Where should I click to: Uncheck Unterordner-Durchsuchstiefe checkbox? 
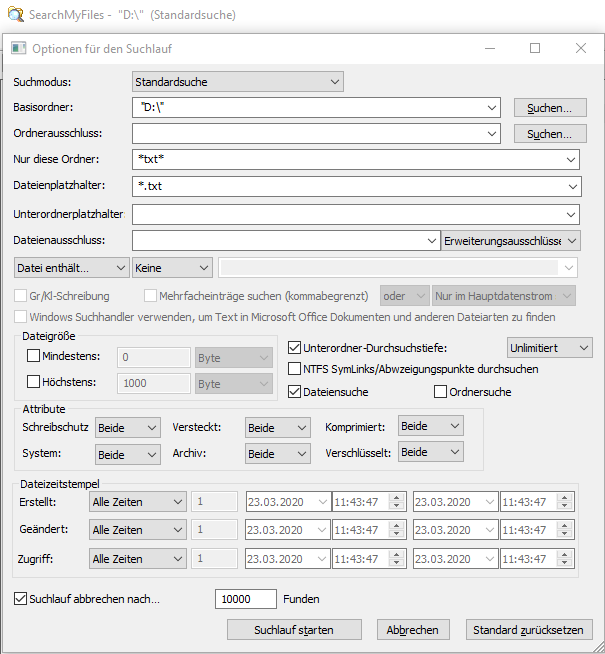tap(294, 347)
